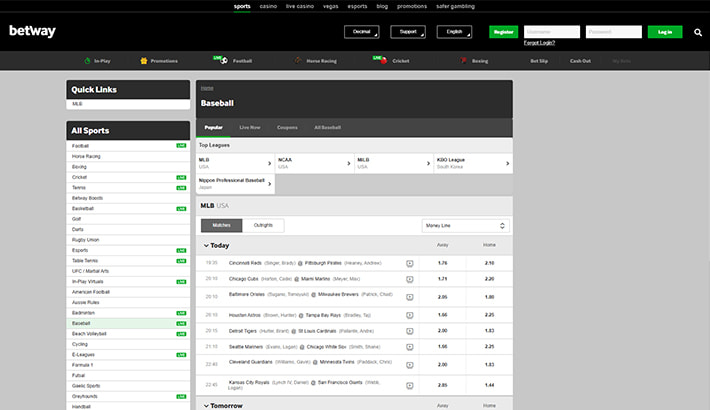Click the Promotions star icon

144,61
